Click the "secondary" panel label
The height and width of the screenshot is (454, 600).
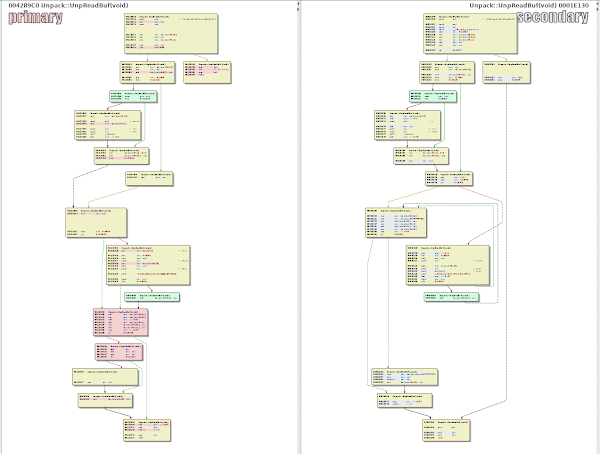(556, 18)
